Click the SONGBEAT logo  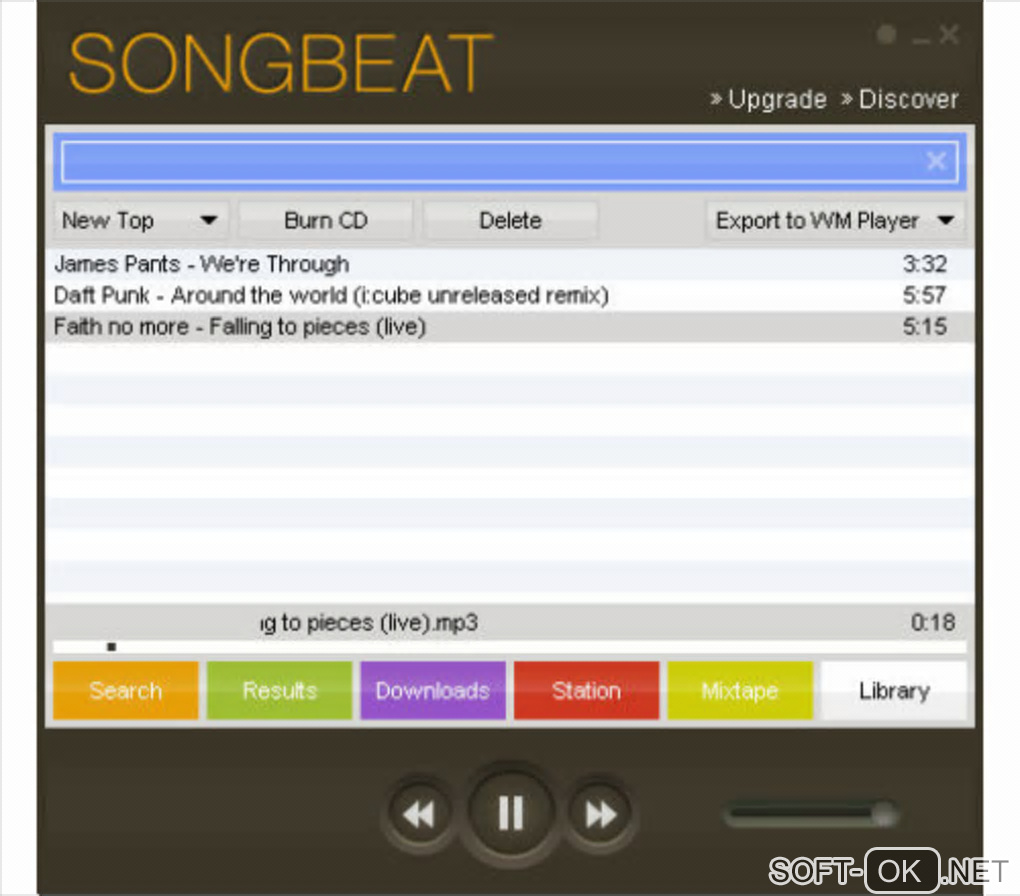coord(280,63)
